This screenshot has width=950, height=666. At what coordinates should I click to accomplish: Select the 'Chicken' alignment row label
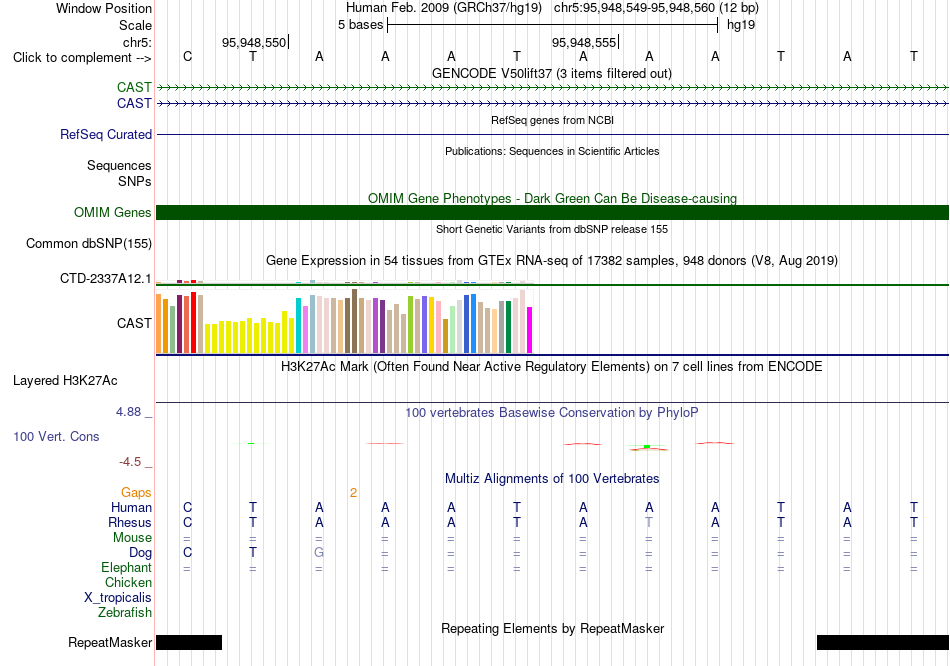click(x=128, y=582)
